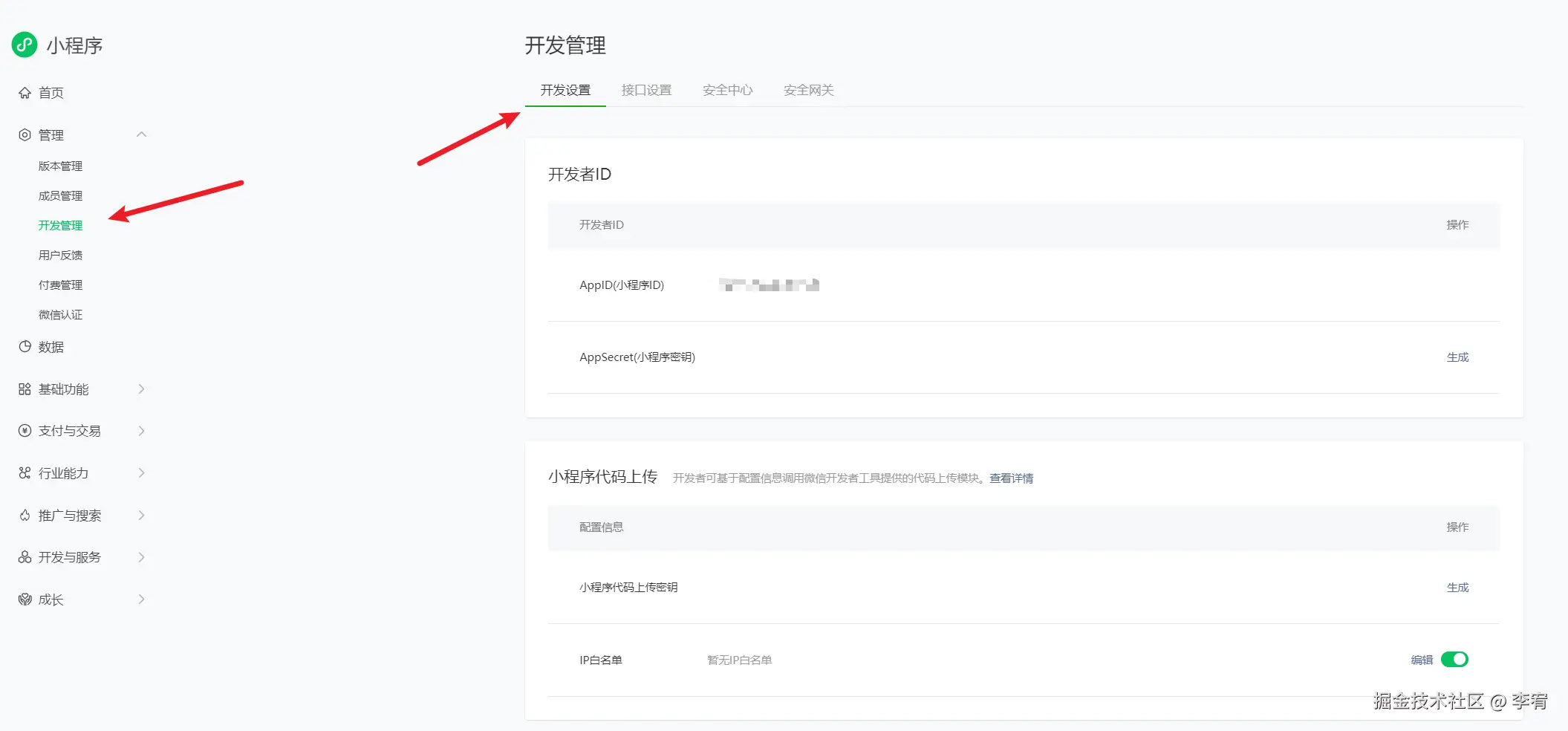Click the 小程序 title text

point(74,45)
